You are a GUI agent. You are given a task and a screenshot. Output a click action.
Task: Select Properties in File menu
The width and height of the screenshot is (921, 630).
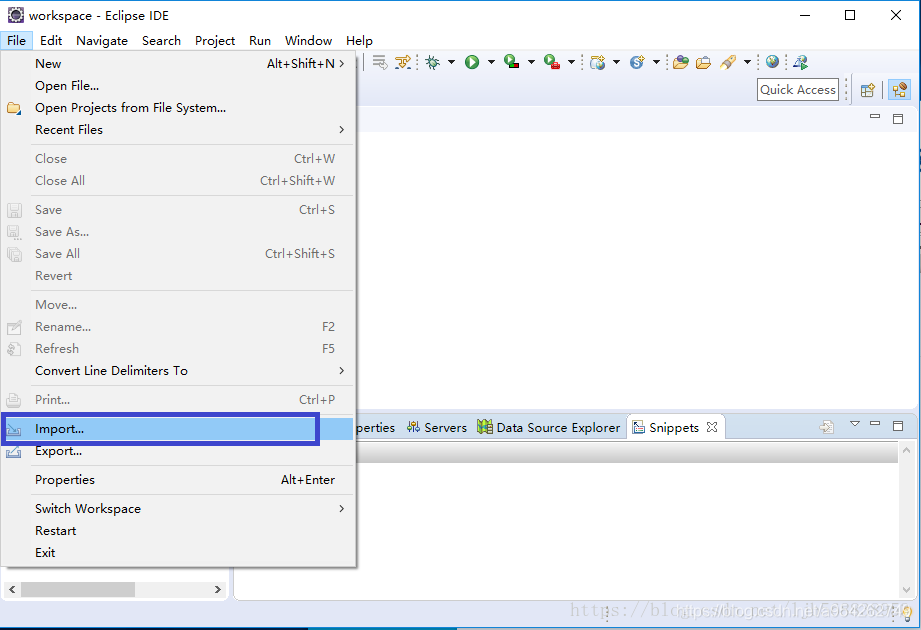click(x=178, y=480)
